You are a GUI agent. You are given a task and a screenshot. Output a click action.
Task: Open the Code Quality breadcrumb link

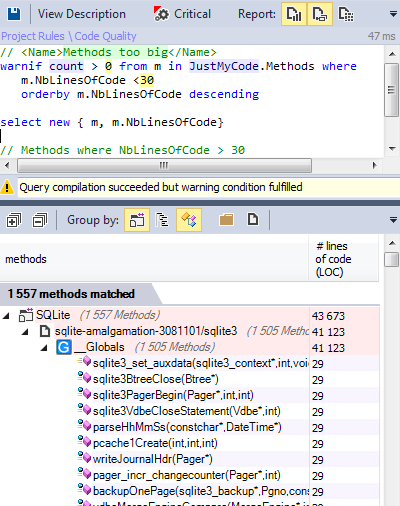(x=105, y=36)
